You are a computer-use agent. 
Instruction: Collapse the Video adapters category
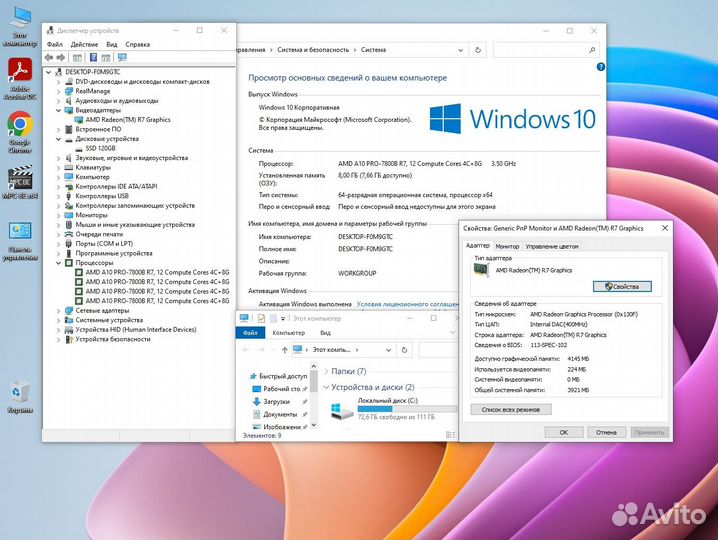click(x=58, y=110)
